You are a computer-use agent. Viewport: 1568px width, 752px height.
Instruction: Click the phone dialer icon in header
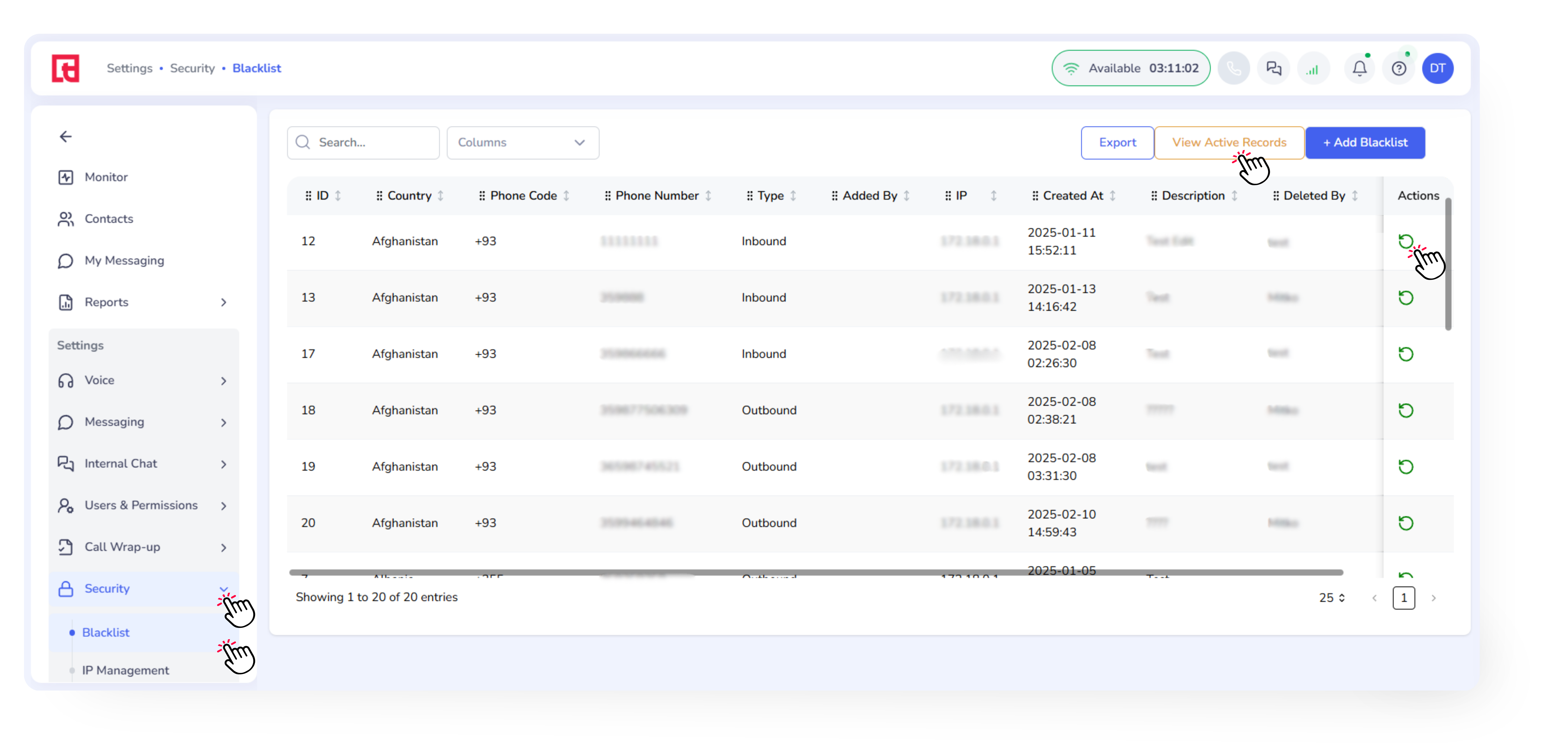[1233, 68]
